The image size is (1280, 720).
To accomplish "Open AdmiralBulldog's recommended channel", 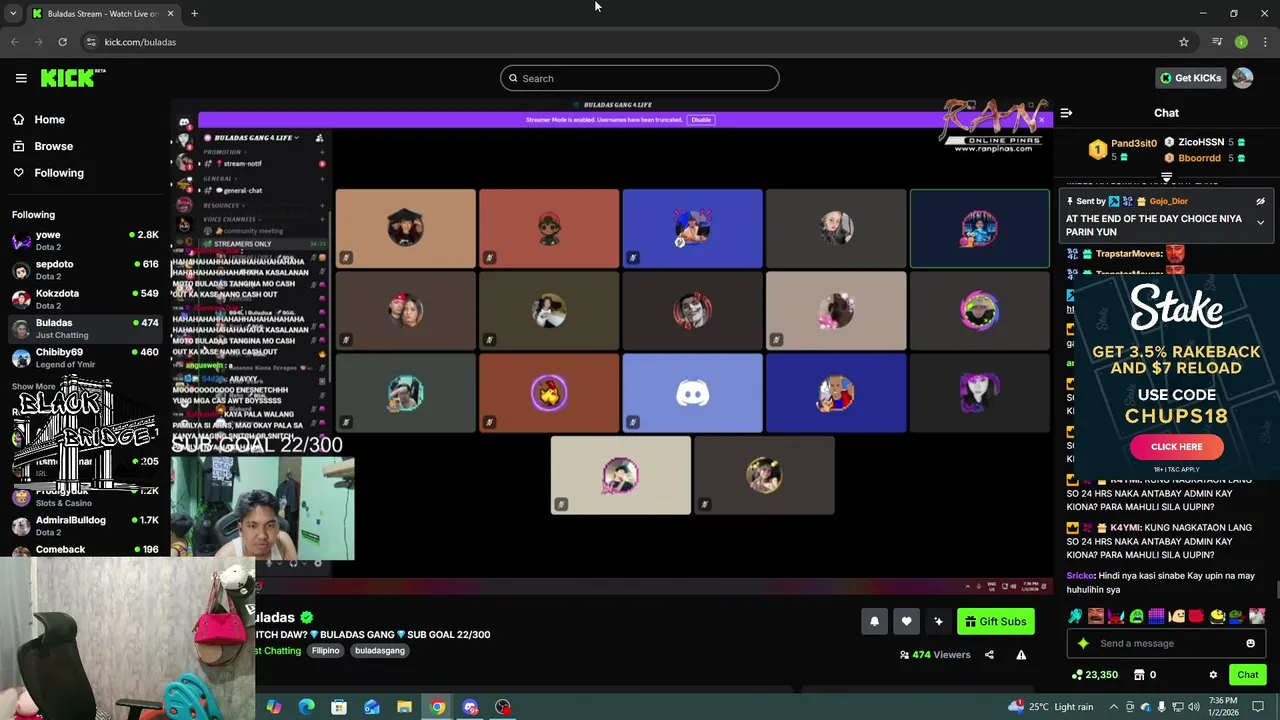I will [x=85, y=525].
